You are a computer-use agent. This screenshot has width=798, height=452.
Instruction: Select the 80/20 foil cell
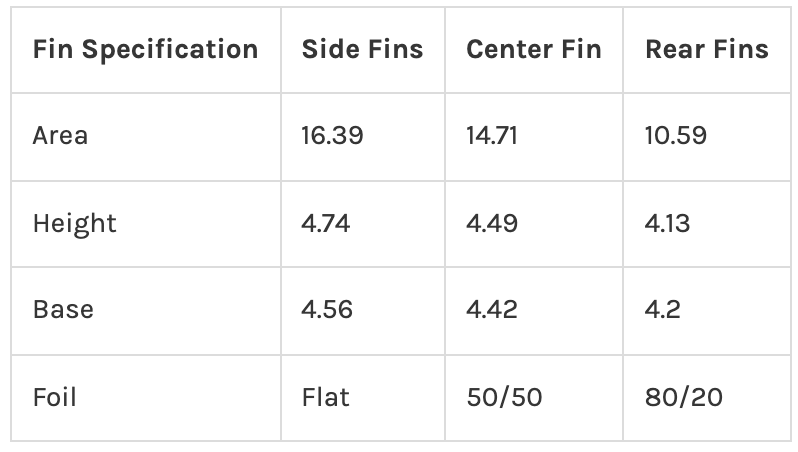coord(684,397)
